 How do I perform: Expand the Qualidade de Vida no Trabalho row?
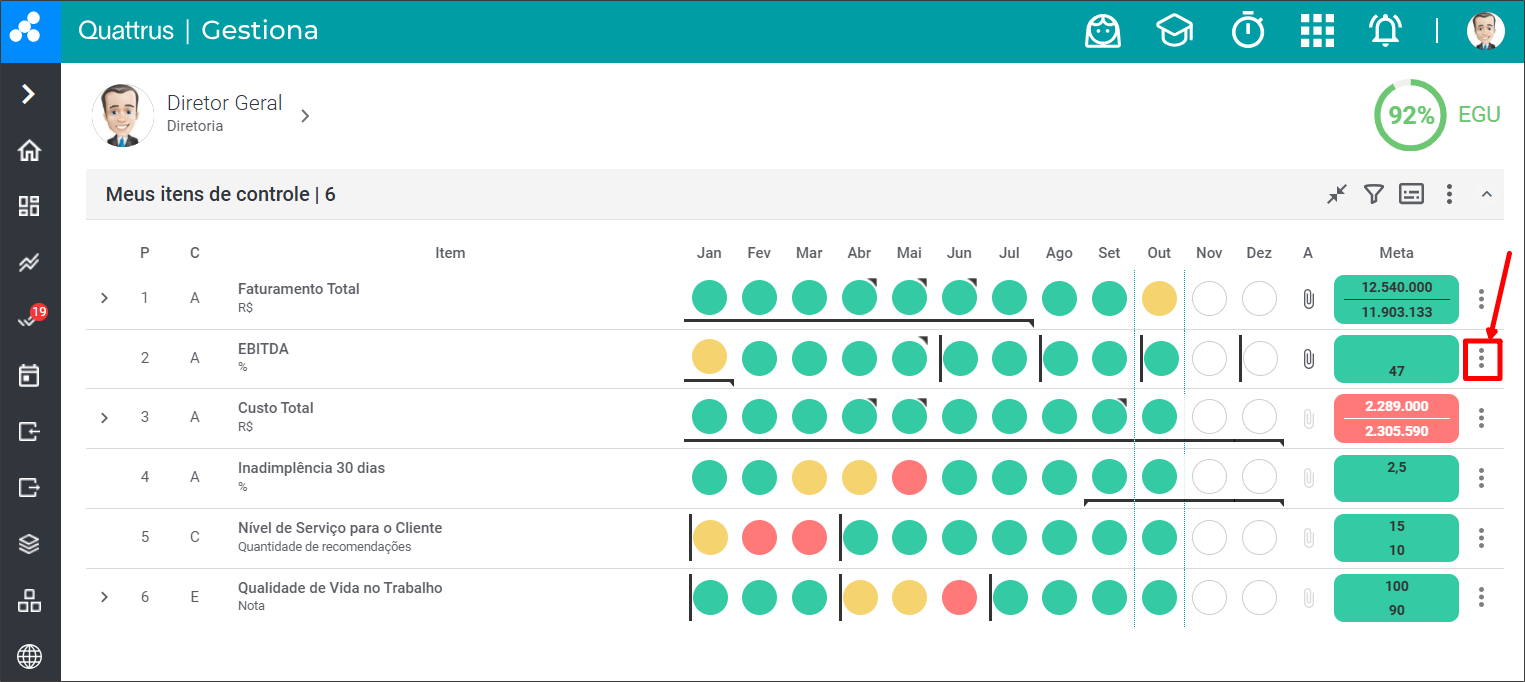click(x=105, y=597)
